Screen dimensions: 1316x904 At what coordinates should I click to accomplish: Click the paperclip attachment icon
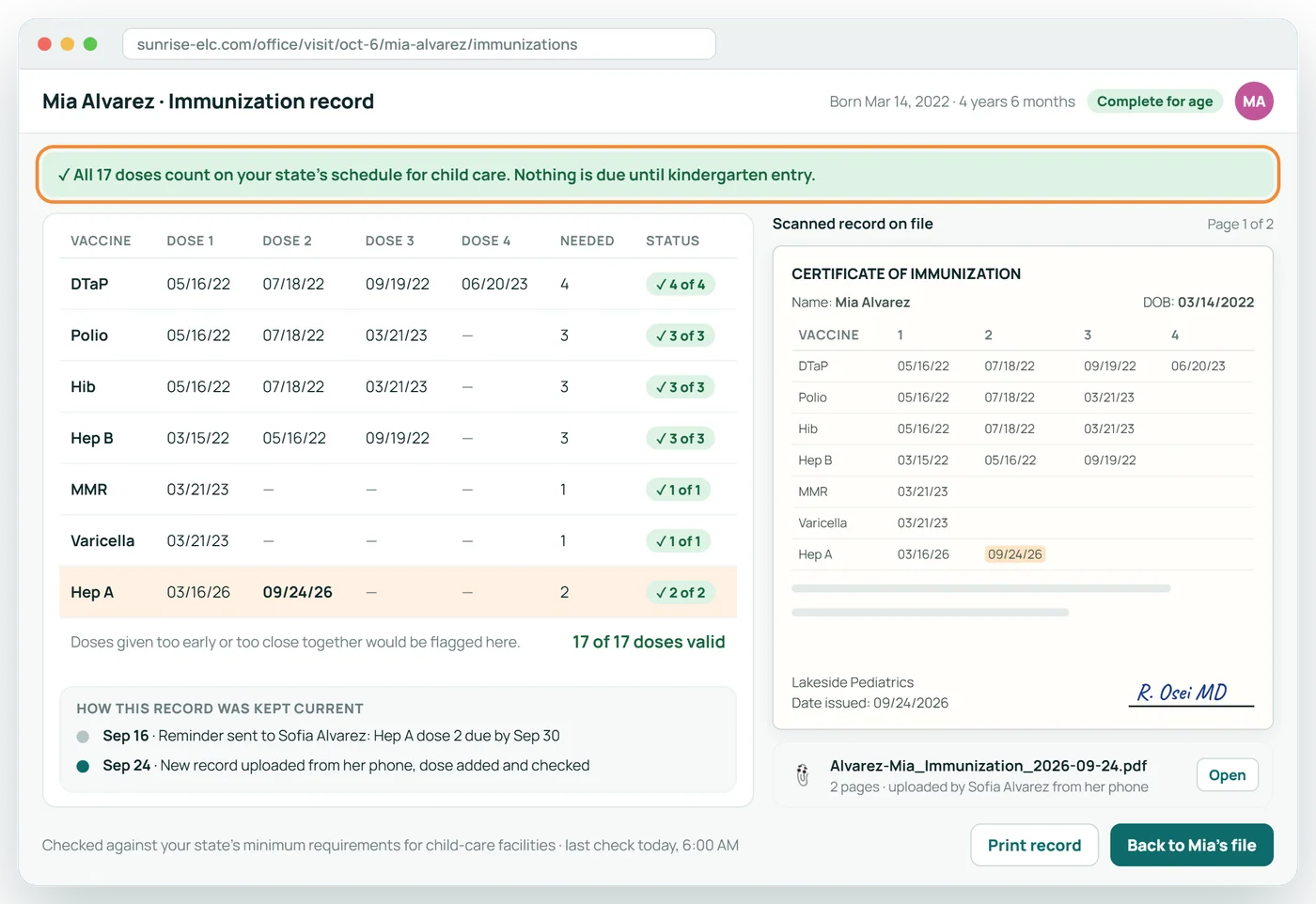[803, 775]
